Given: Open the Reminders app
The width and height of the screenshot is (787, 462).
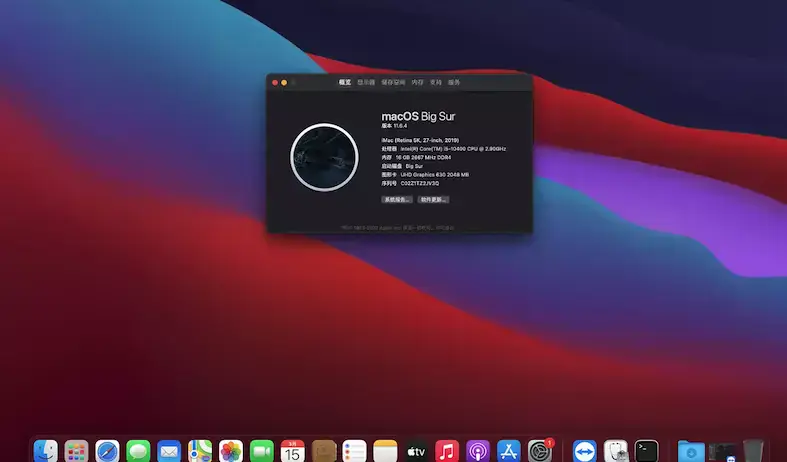Looking at the screenshot, I should click(x=354, y=451).
